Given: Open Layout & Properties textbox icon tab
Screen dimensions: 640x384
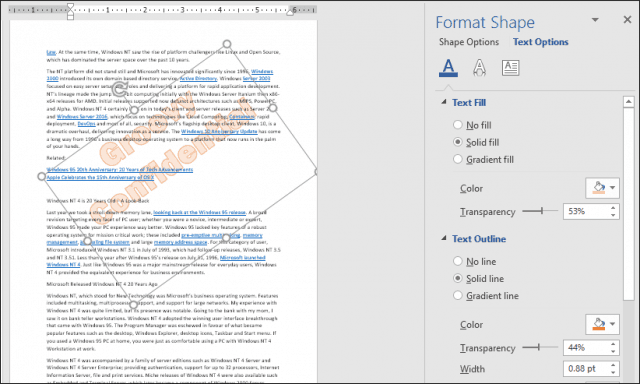Looking at the screenshot, I should [x=510, y=67].
